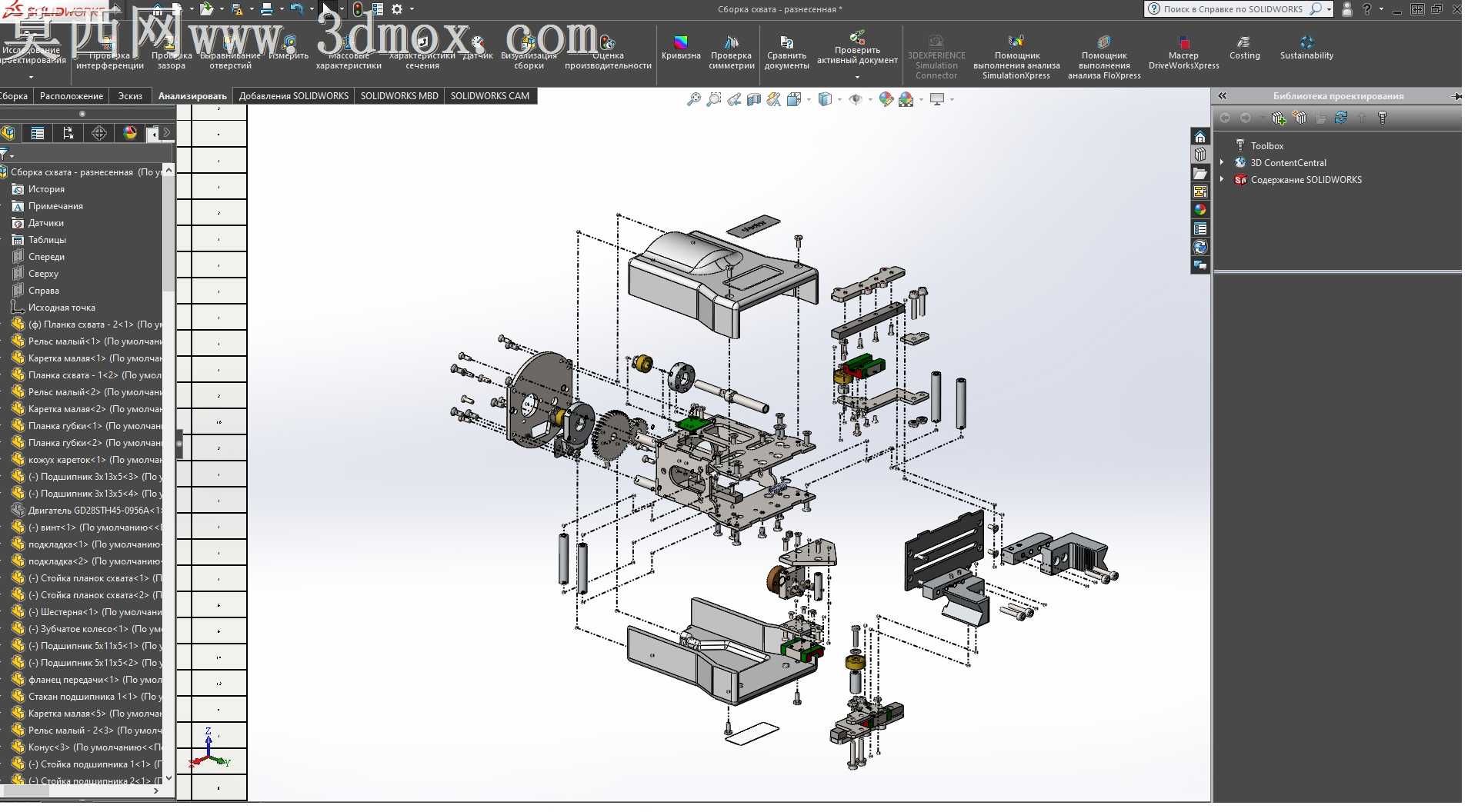This screenshot has width=1468, height=812.
Task: Switch to Добавления SOLIDWORKS tab
Action: click(294, 96)
